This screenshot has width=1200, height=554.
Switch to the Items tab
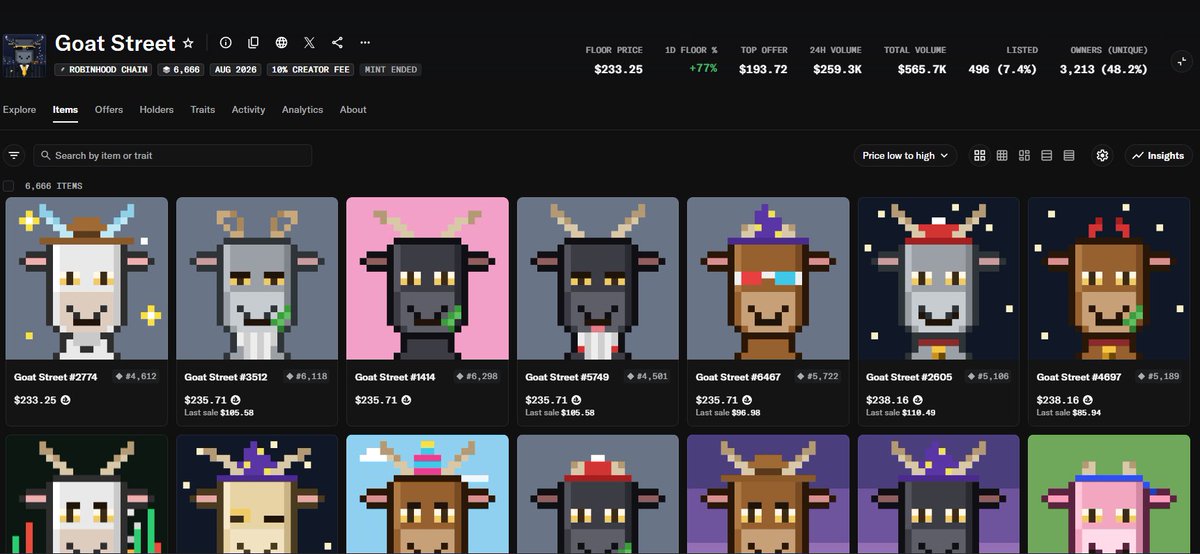pyautogui.click(x=65, y=110)
